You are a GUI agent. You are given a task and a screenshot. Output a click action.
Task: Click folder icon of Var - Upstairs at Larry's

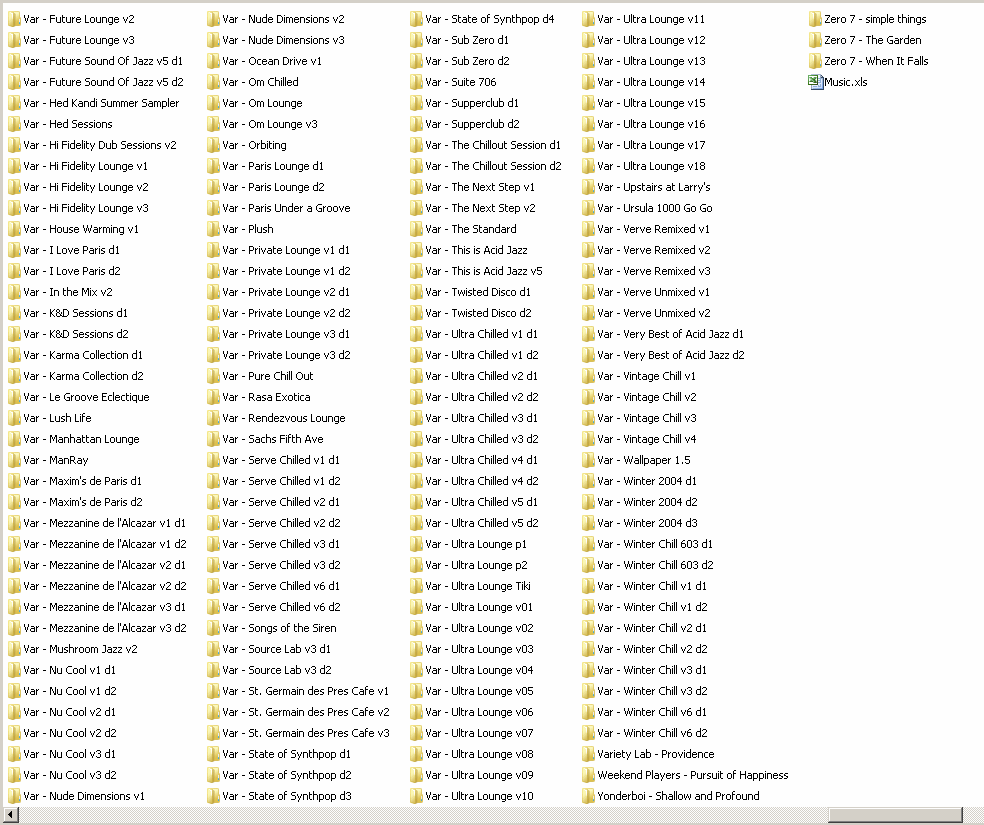coord(588,188)
